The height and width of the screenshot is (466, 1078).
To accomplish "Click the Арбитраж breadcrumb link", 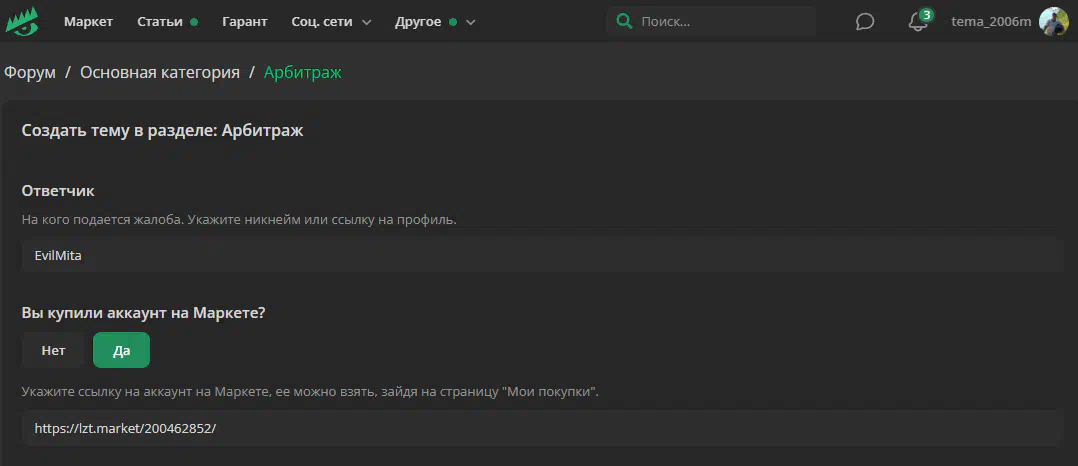I will (303, 73).
